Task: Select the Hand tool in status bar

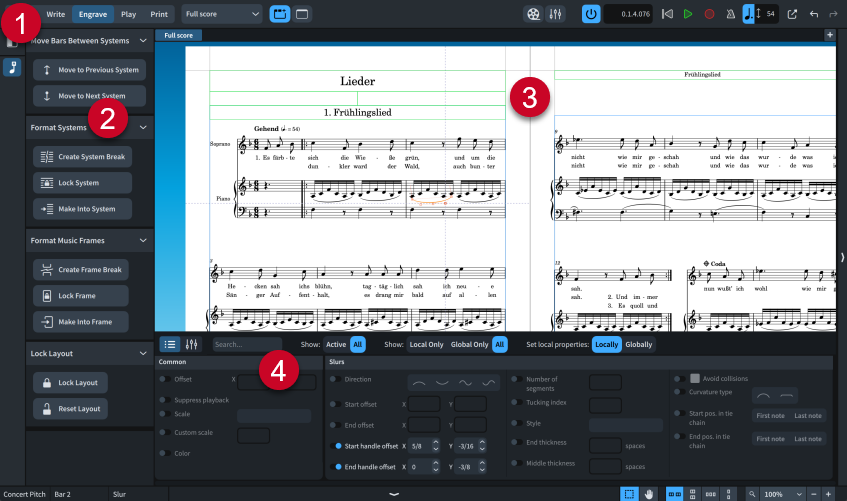Action: click(x=649, y=494)
